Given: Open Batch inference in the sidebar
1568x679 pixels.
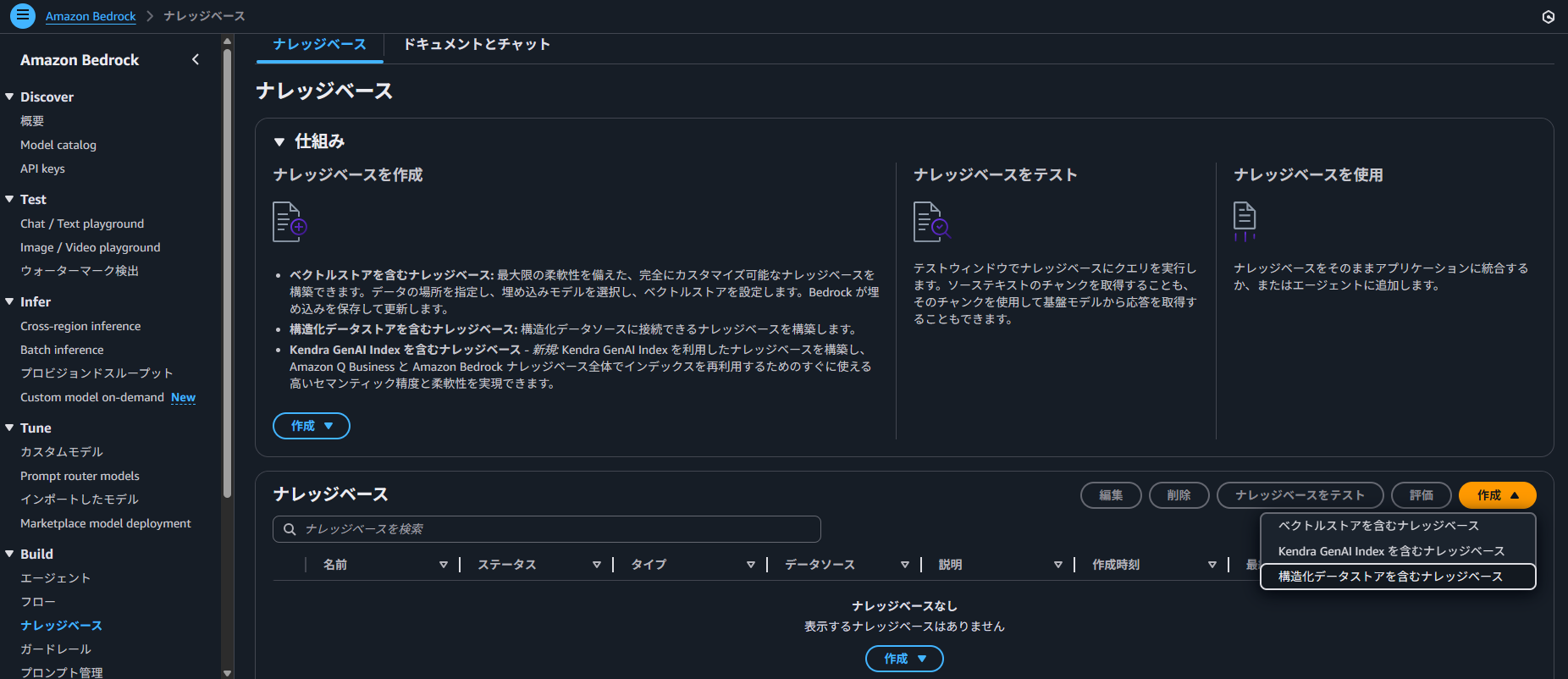Looking at the screenshot, I should pos(62,350).
